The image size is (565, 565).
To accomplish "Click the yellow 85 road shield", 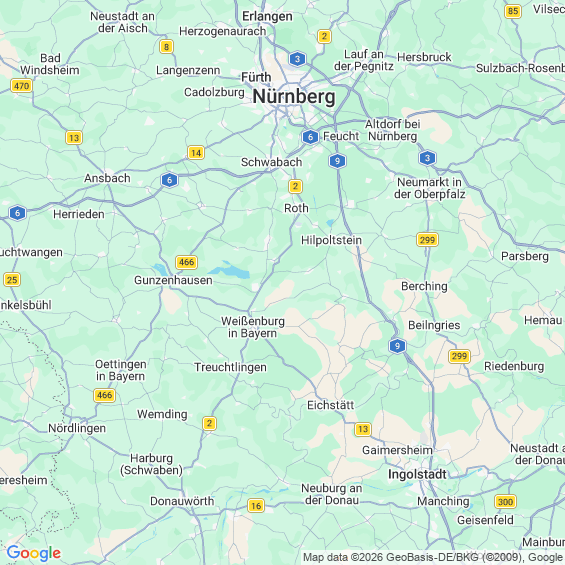I will tap(513, 11).
